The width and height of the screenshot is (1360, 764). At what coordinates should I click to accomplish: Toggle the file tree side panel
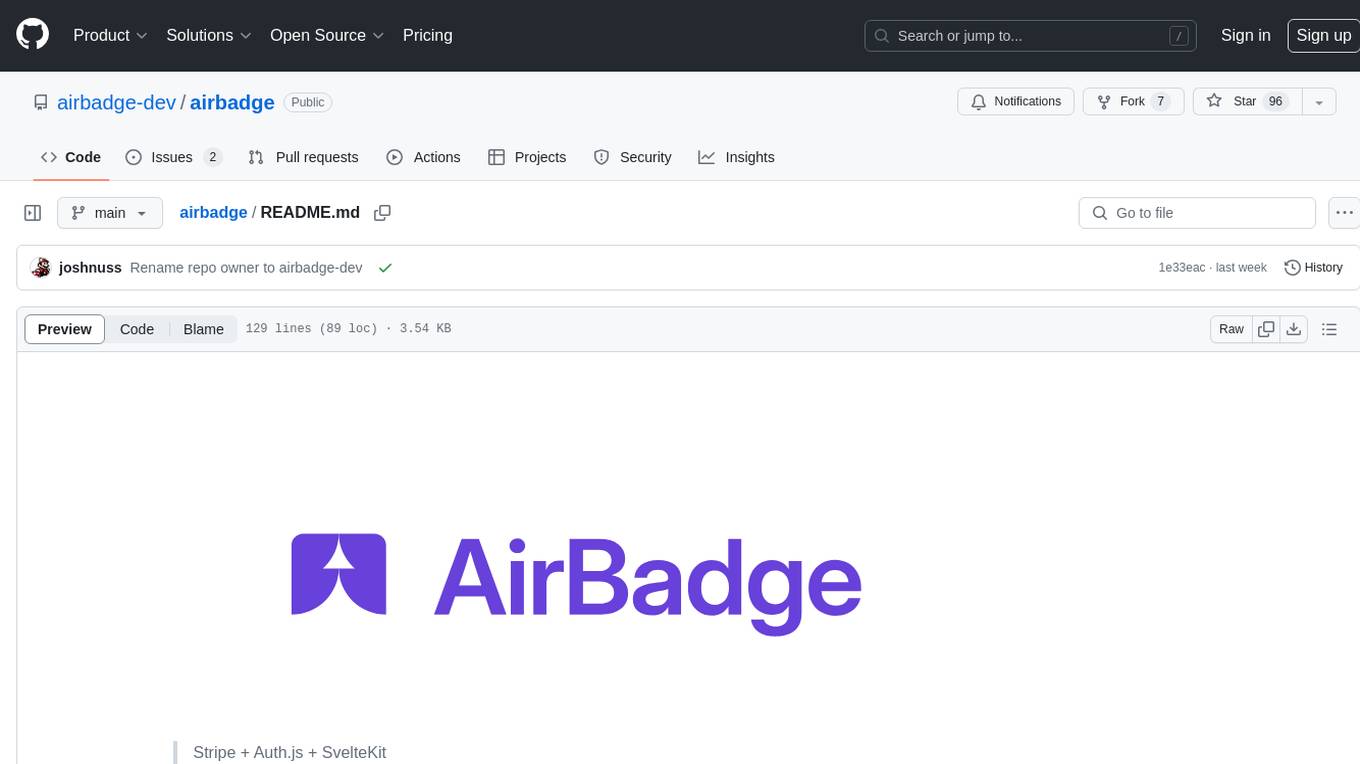(32, 213)
